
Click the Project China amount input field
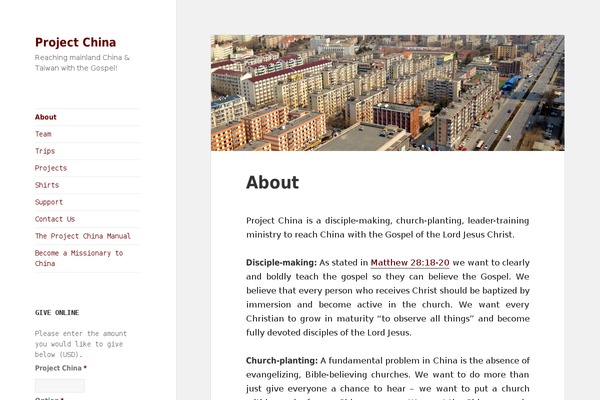60,385
